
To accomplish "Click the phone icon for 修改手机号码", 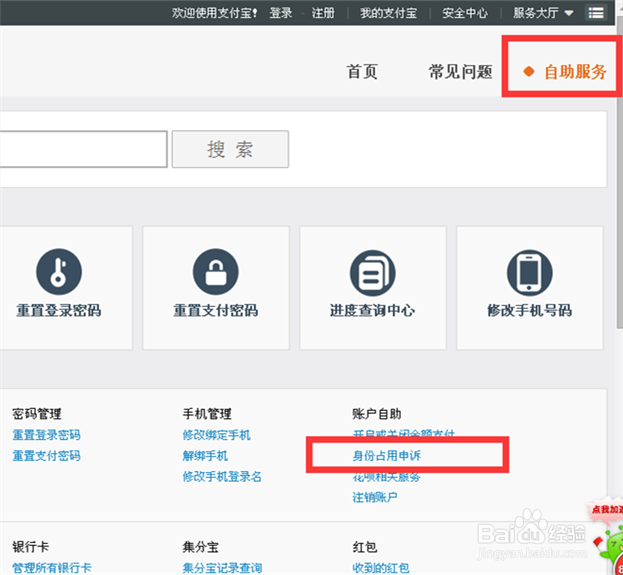I will [x=530, y=273].
